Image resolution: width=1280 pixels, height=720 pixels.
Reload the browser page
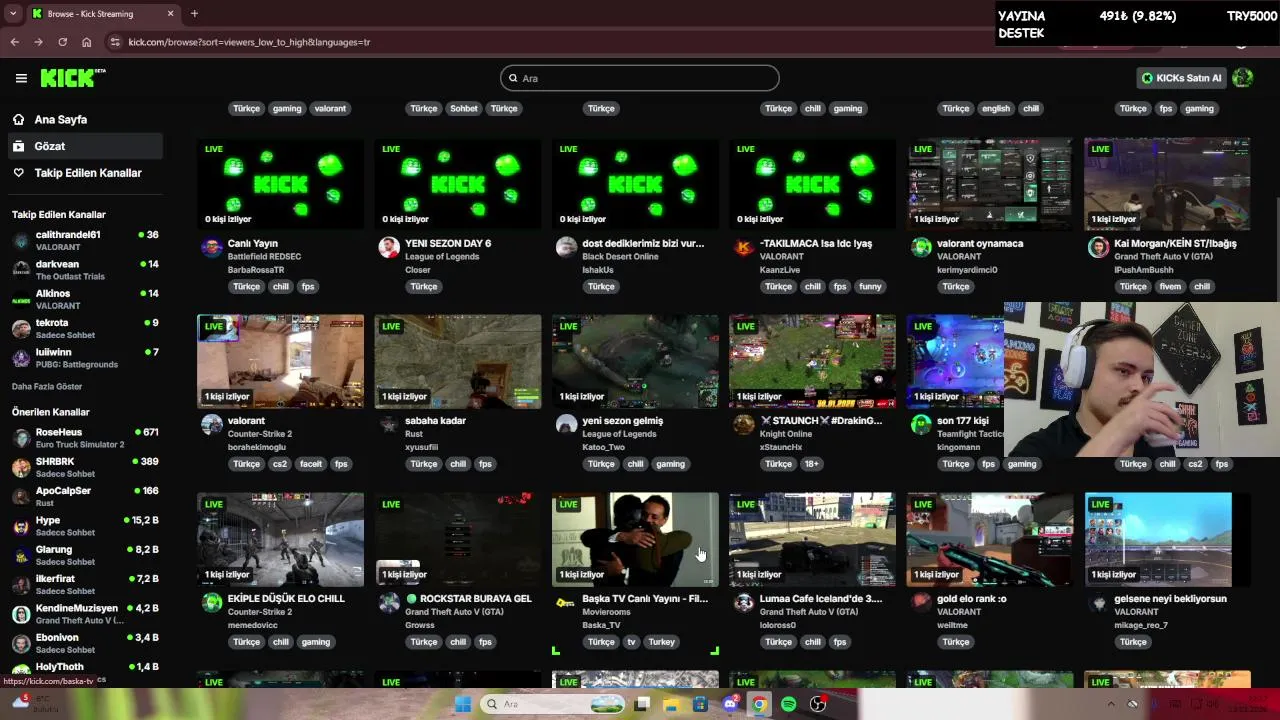tap(62, 42)
